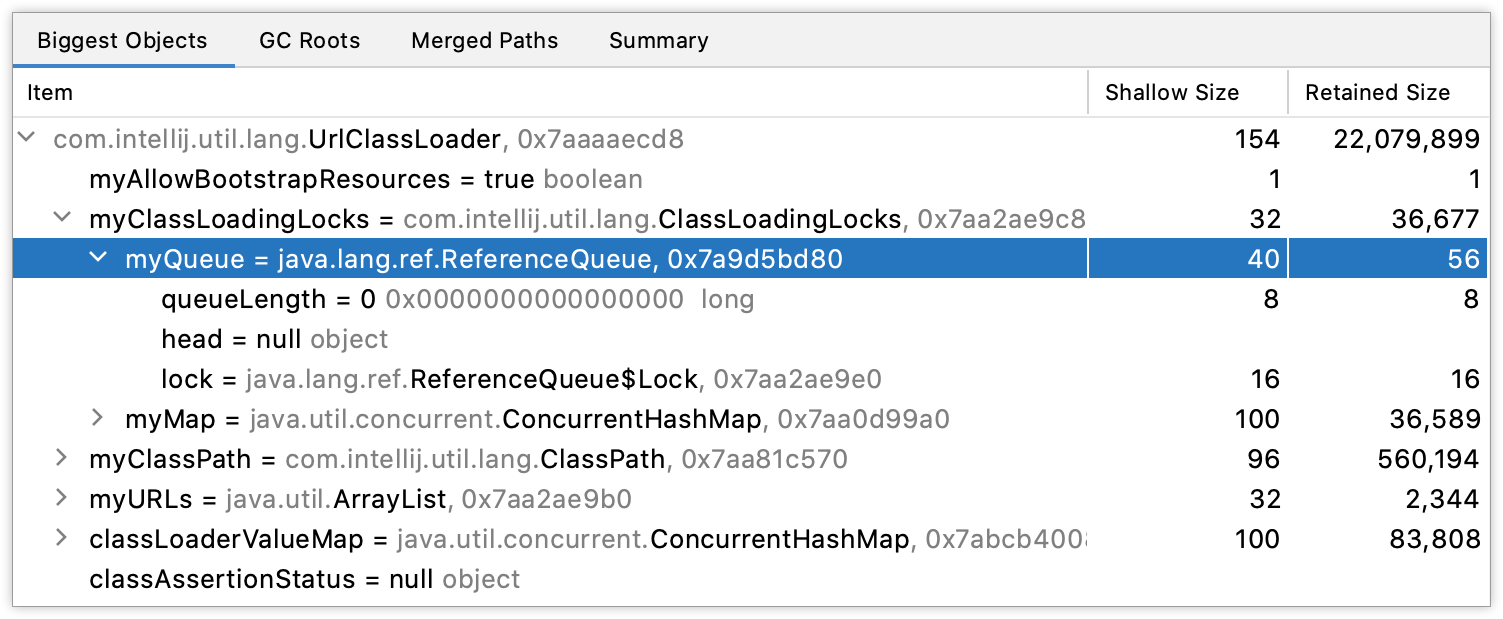Image resolution: width=1503 pixels, height=619 pixels.
Task: Switch to the GC Roots tab
Action: point(309,40)
